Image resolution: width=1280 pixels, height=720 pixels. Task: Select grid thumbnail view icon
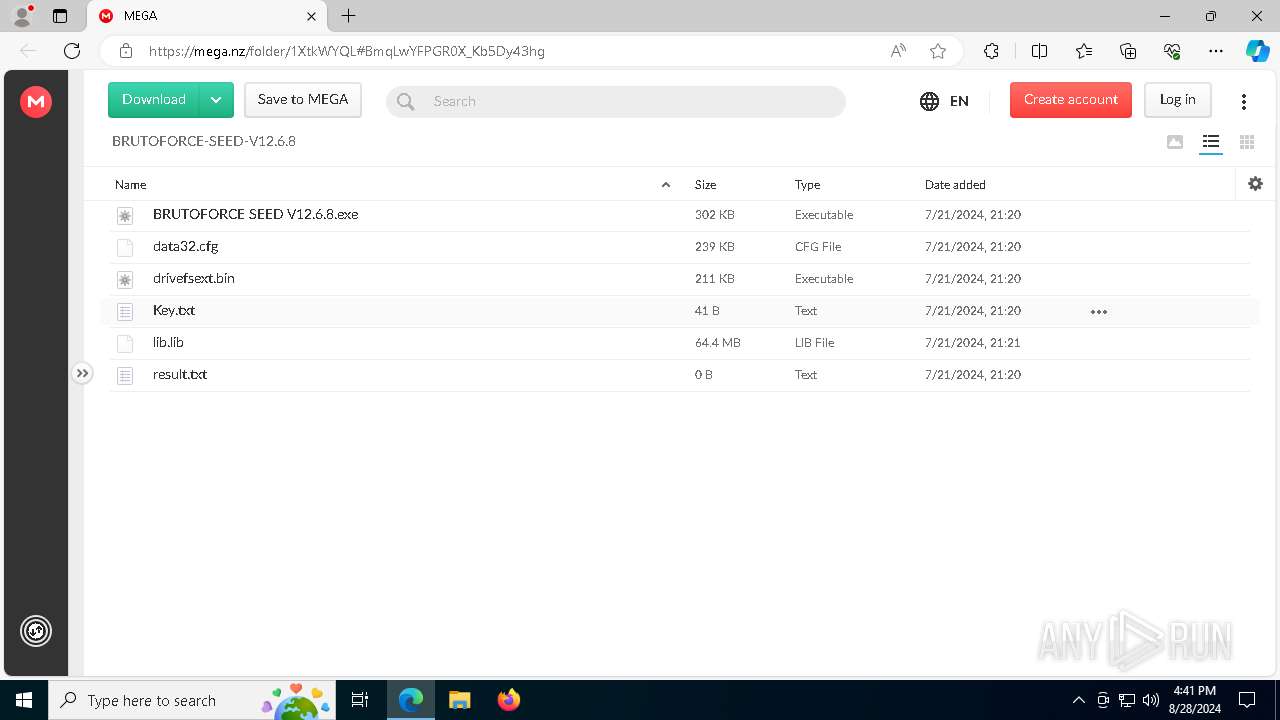(x=1247, y=142)
